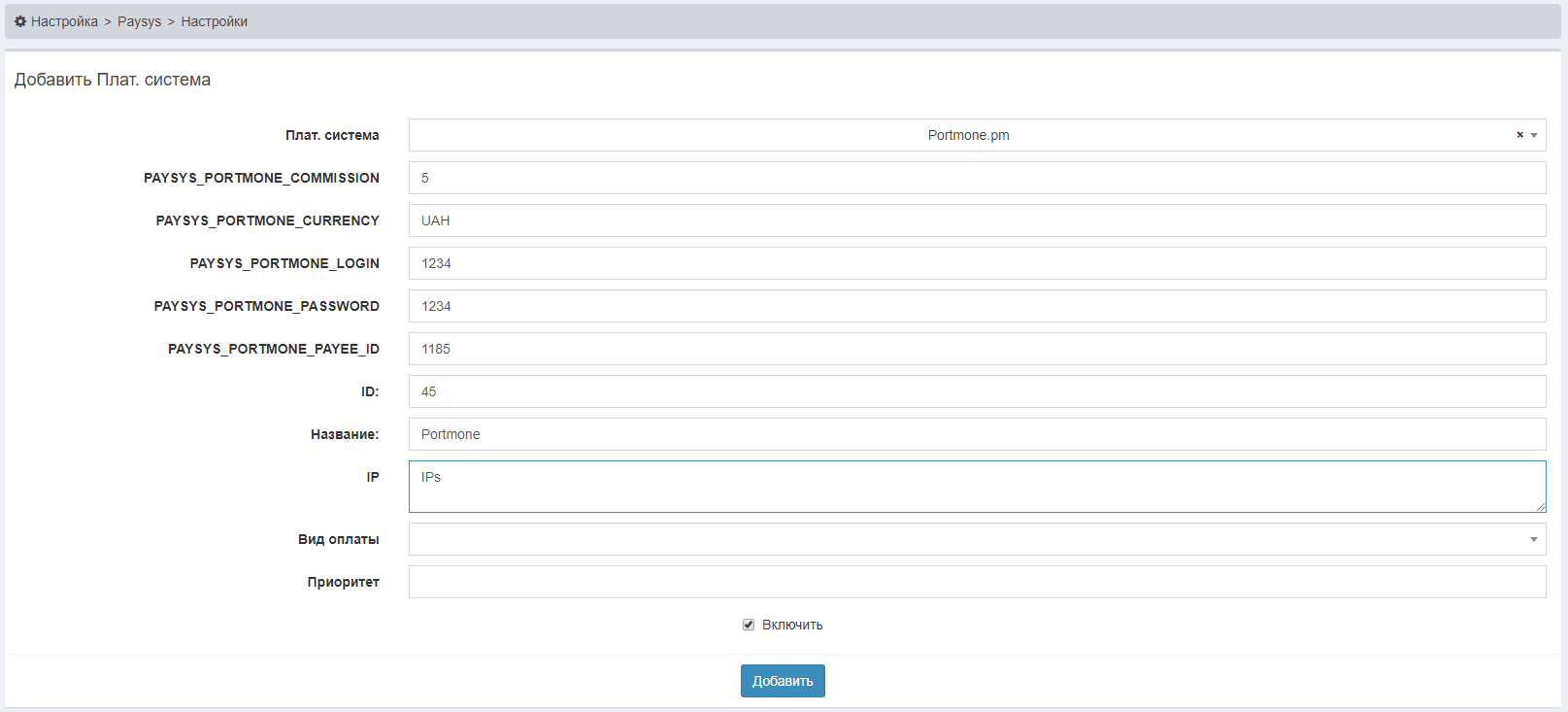Edit the PAYSYS_PORTMONE_PAYEE_ID field with 1185

[977, 349]
